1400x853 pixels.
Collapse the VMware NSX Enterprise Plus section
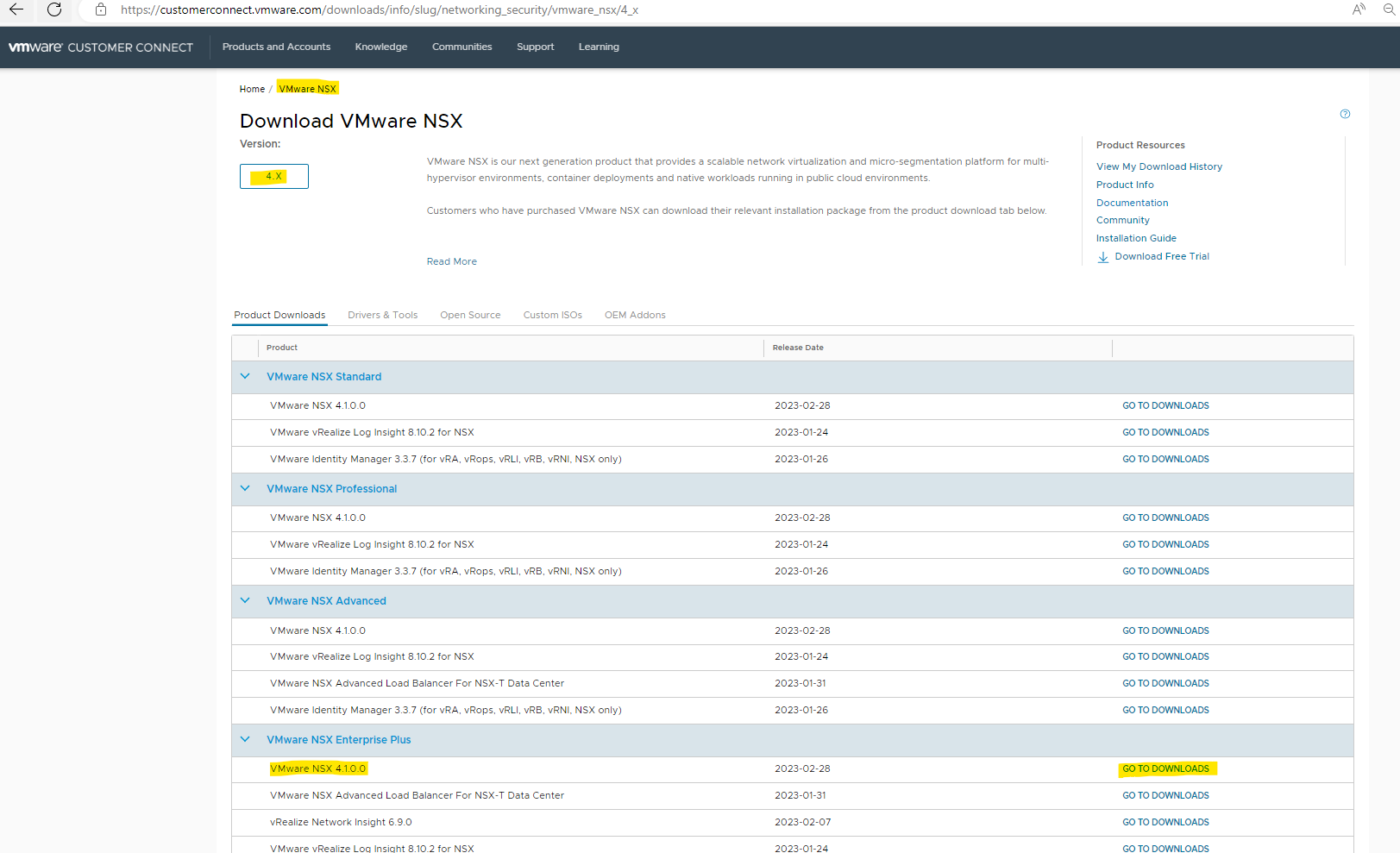pos(245,740)
